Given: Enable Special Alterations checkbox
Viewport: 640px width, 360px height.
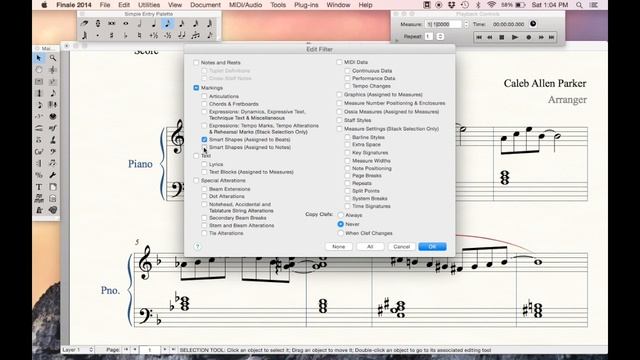Looking at the screenshot, I should click(196, 180).
